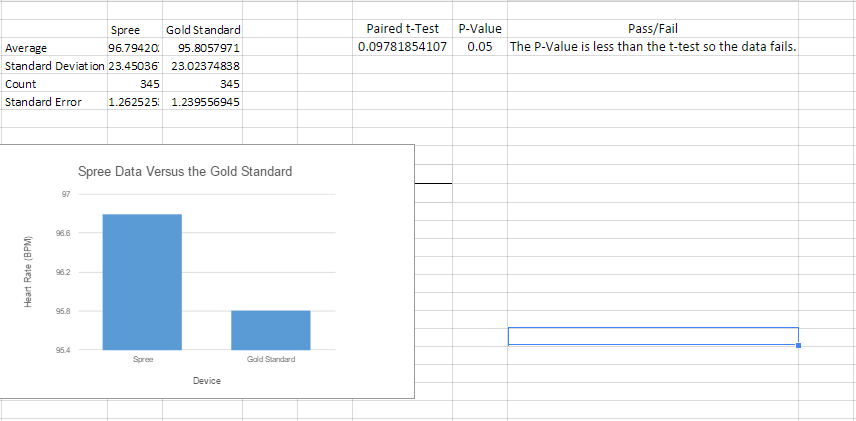Select the 'P-Value' header cell
The image size is (856, 421).
tap(479, 30)
